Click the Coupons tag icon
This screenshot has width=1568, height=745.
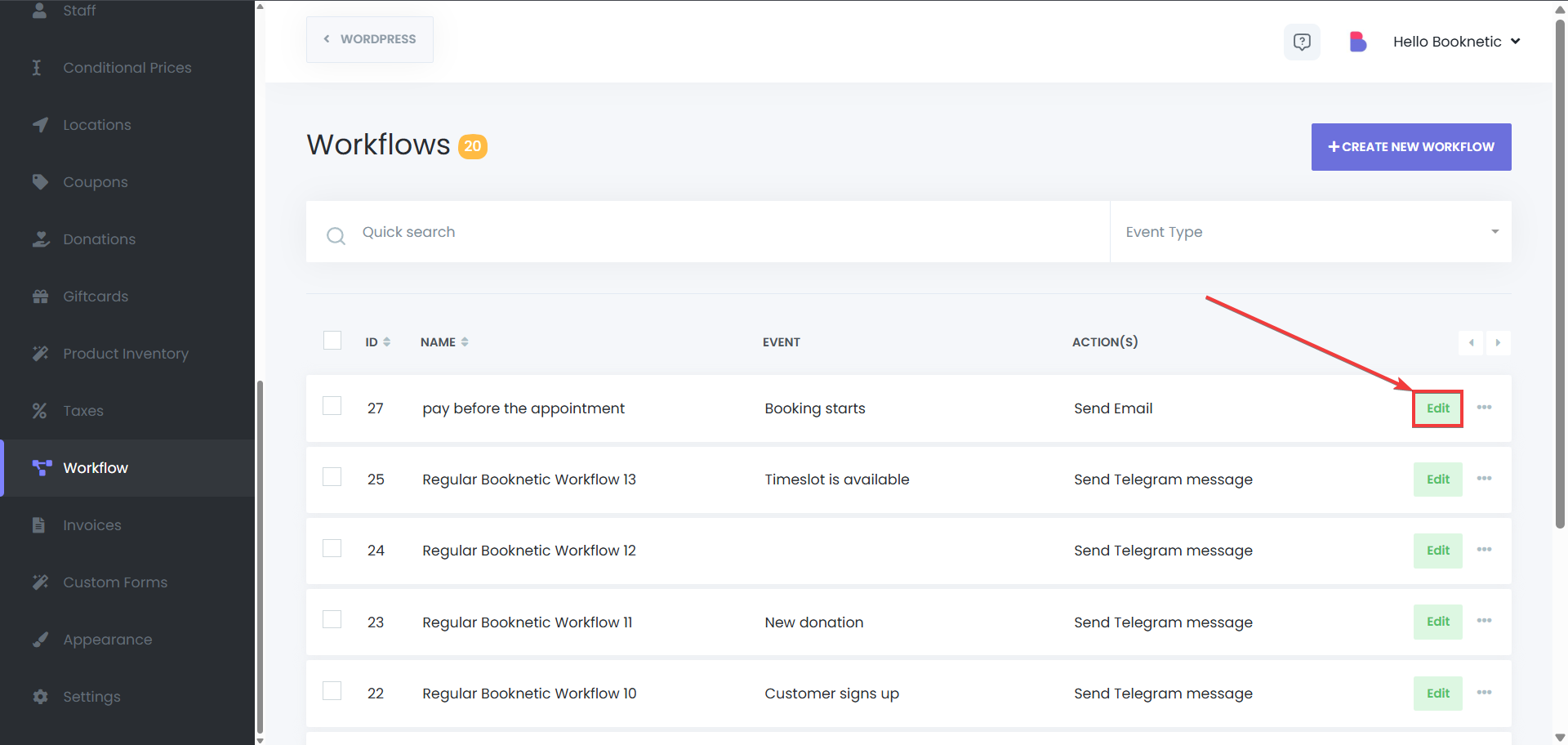tap(40, 182)
